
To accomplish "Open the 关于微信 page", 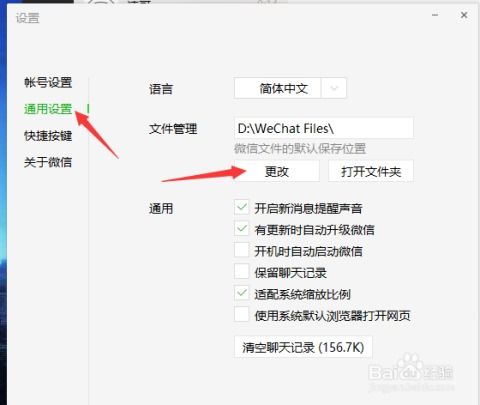I will click(48, 162).
